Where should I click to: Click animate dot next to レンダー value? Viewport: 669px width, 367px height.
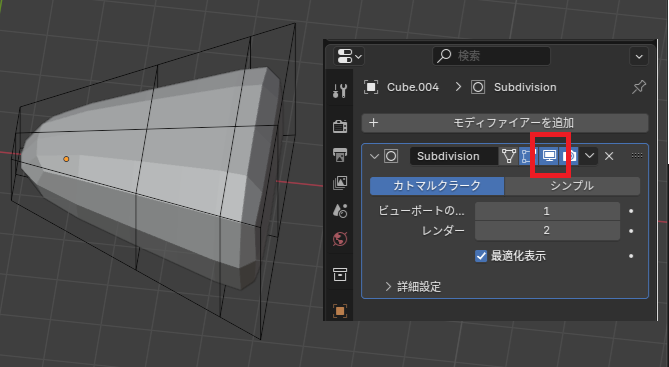[631, 231]
